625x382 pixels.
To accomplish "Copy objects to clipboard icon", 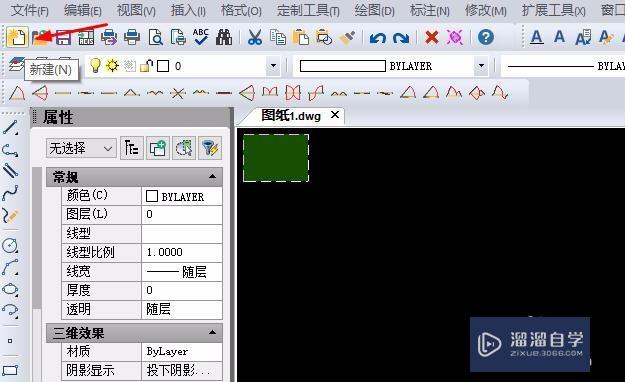I will [x=277, y=37].
